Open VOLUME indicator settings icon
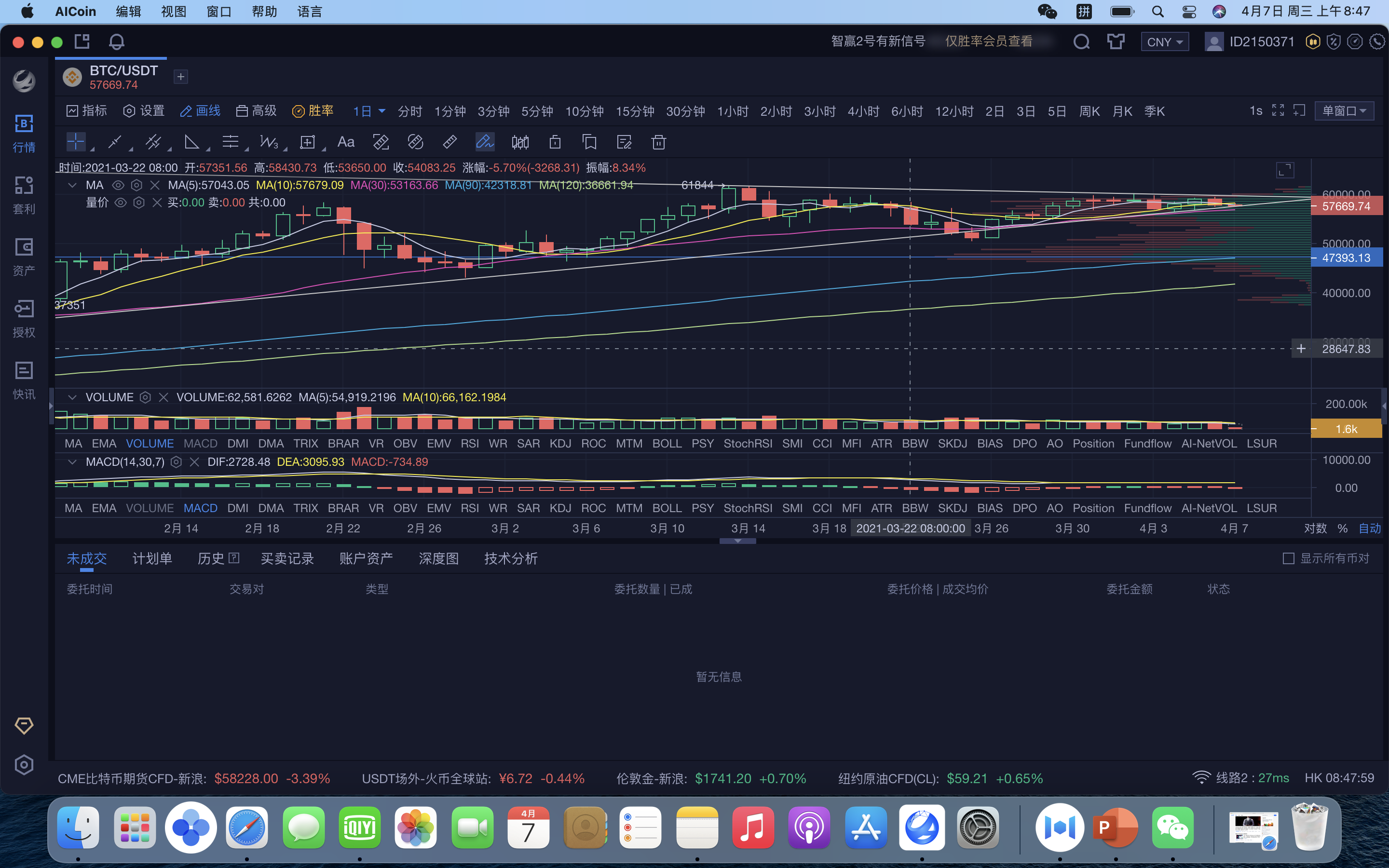The image size is (1389, 868). pyautogui.click(x=145, y=397)
